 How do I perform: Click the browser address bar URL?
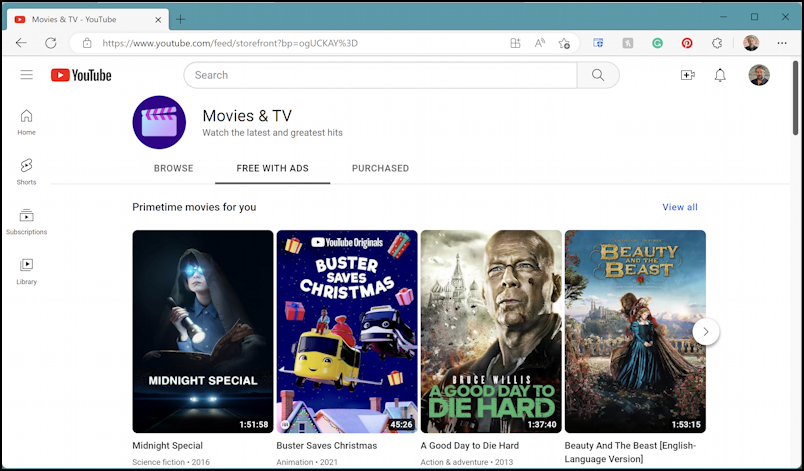pos(230,43)
